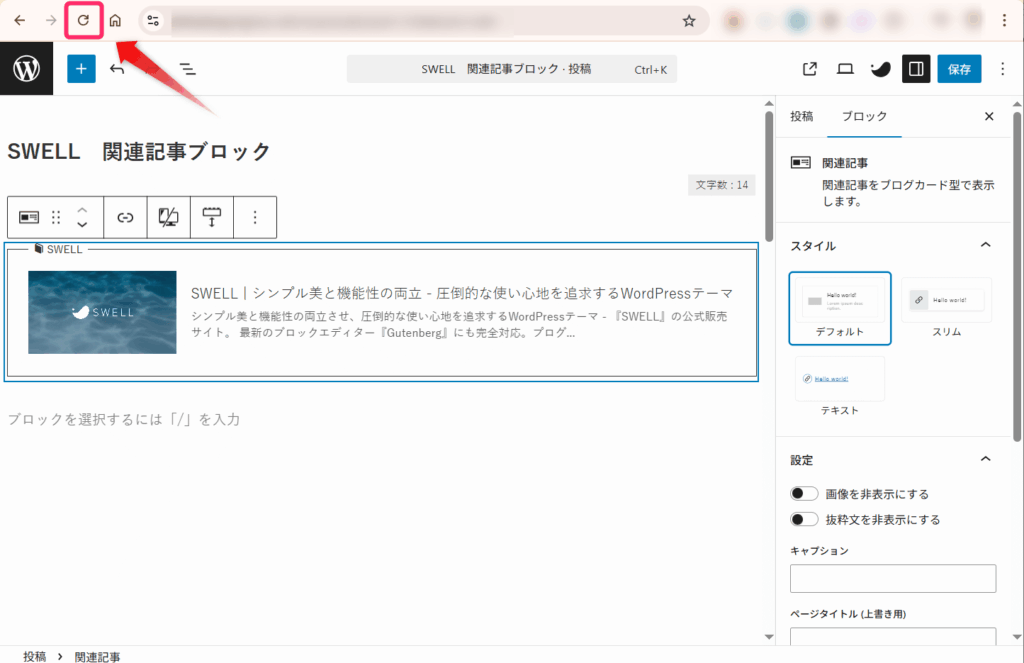Open device preview laptop icon
Viewport: 1024px width, 663px height.
click(845, 69)
